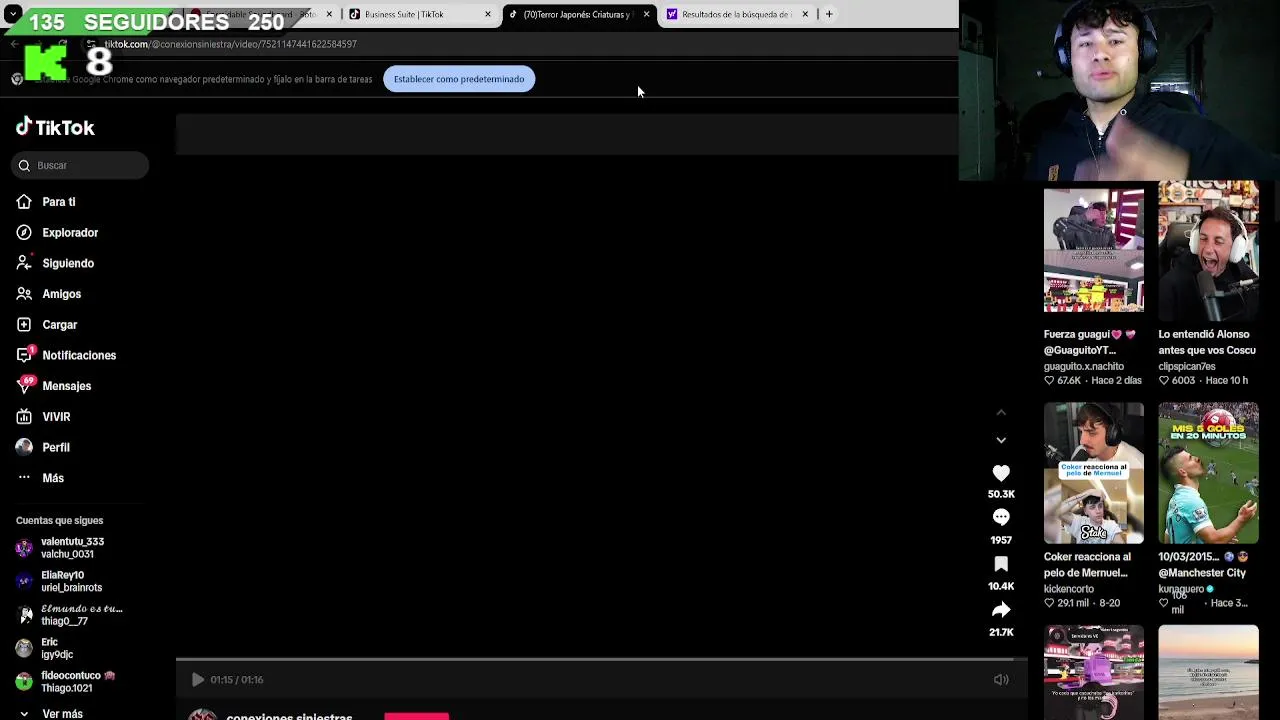Open followed account Eric igy9djc
The width and height of the screenshot is (1280, 720).
click(50, 648)
